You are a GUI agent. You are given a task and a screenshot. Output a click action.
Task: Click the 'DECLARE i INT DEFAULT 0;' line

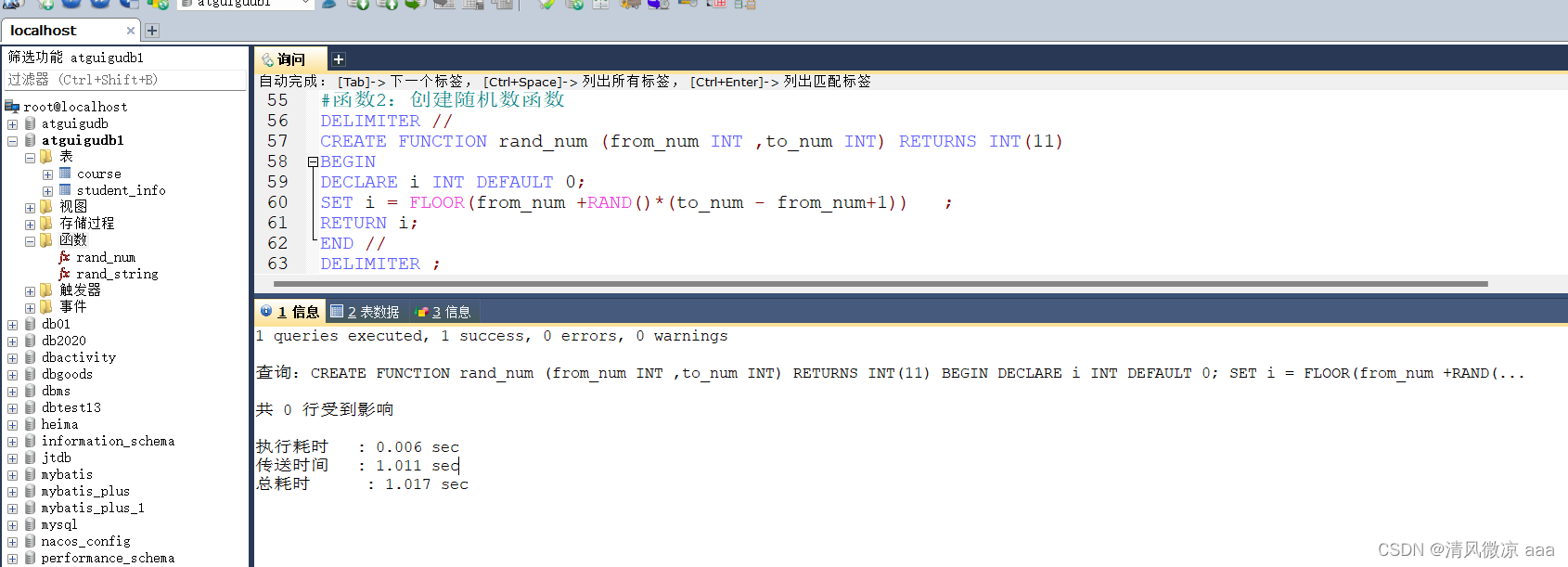pos(453,182)
